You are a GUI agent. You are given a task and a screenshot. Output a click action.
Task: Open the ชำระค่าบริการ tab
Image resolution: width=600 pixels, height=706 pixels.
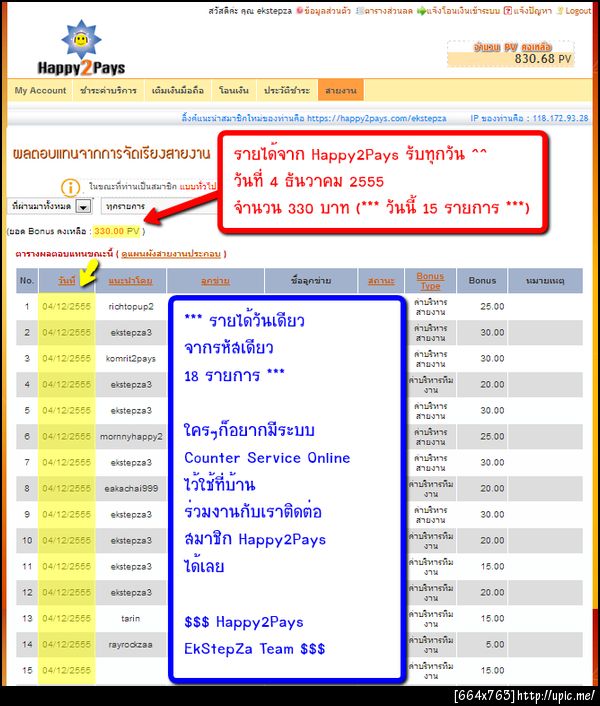click(108, 91)
